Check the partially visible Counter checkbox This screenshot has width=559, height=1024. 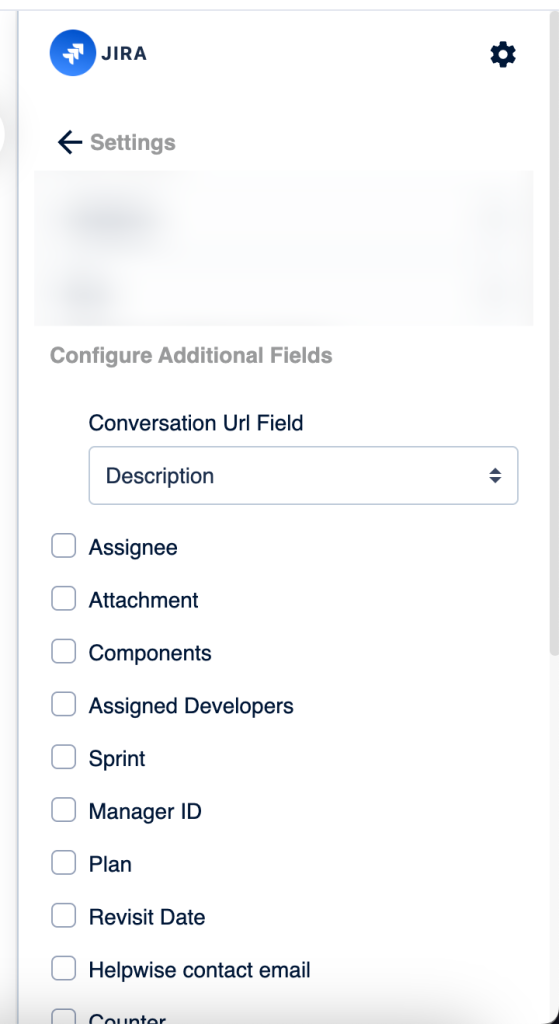point(63,1016)
